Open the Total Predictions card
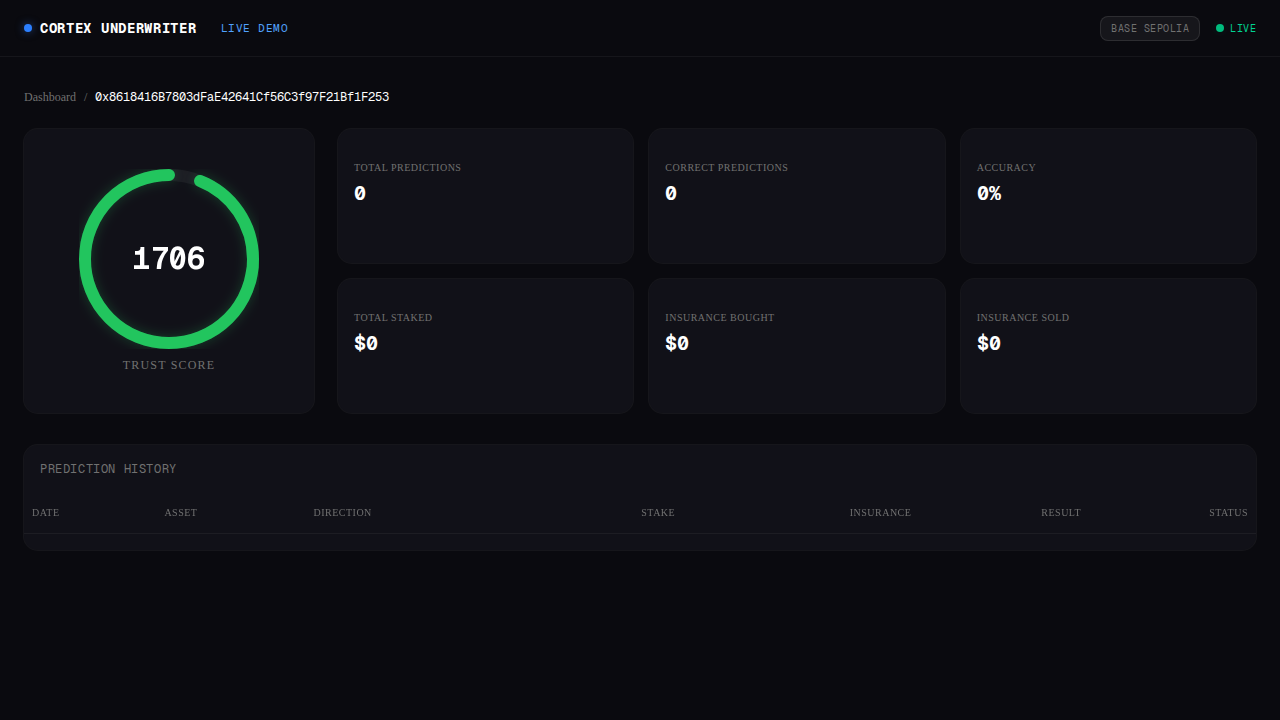This screenshot has width=1280, height=720. coord(485,196)
